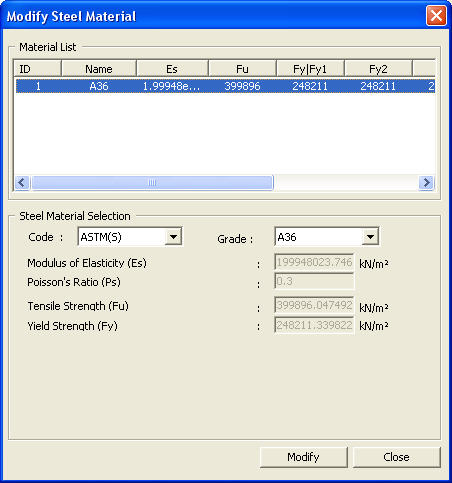Click the right scroll arrow of list
The width and height of the screenshot is (452, 483).
pos(426,183)
